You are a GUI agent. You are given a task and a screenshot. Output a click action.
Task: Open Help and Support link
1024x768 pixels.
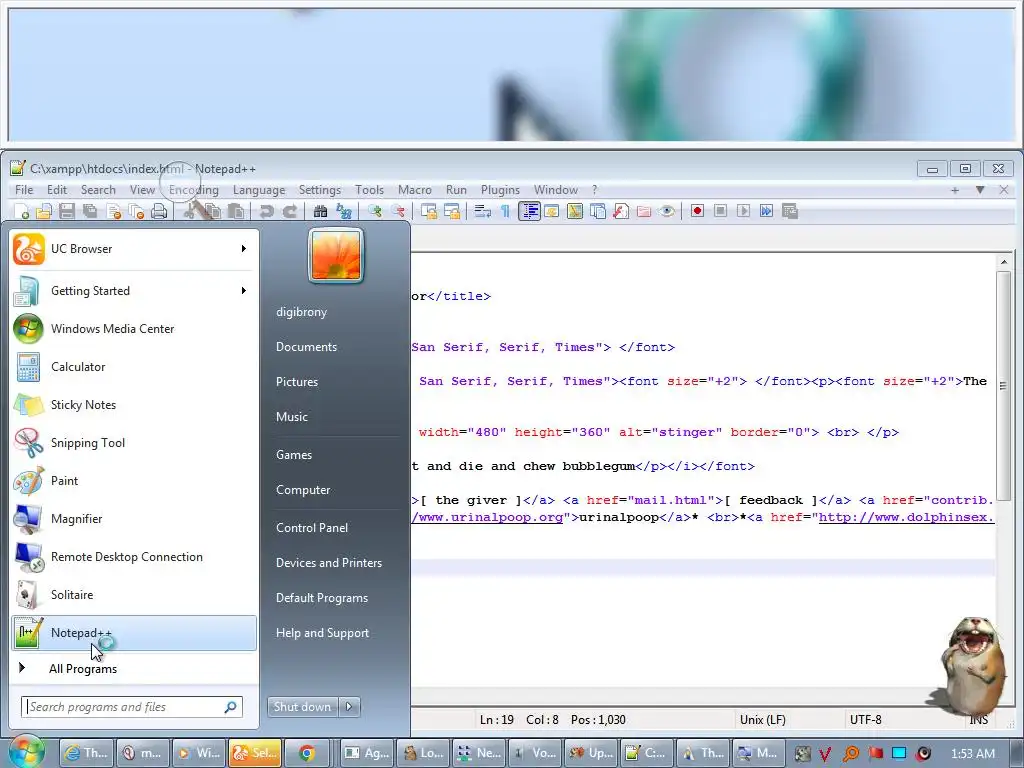pos(322,633)
